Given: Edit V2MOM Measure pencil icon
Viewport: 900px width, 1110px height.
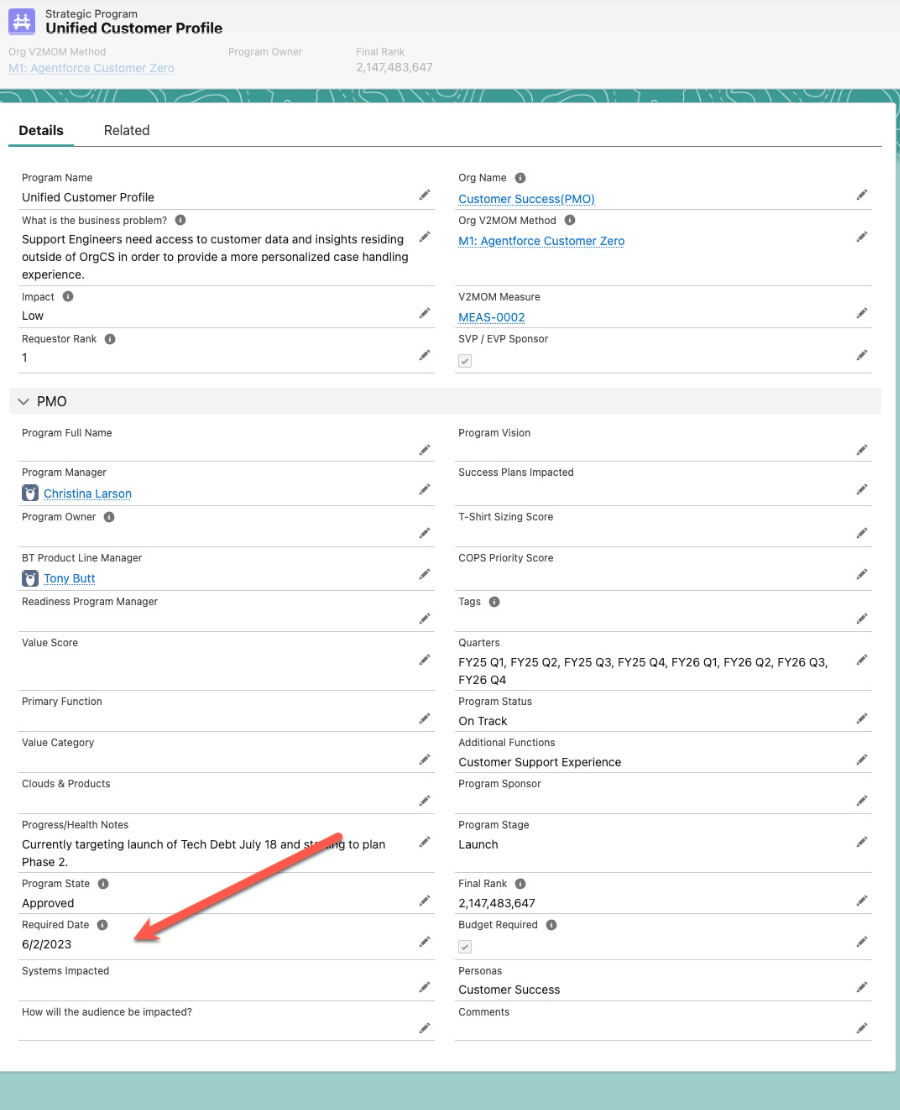Looking at the screenshot, I should 862,313.
